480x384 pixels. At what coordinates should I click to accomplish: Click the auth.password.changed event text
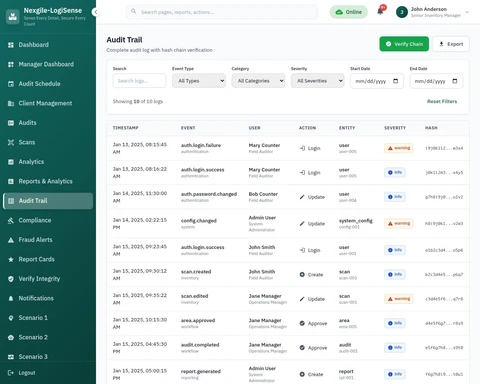[x=209, y=194]
